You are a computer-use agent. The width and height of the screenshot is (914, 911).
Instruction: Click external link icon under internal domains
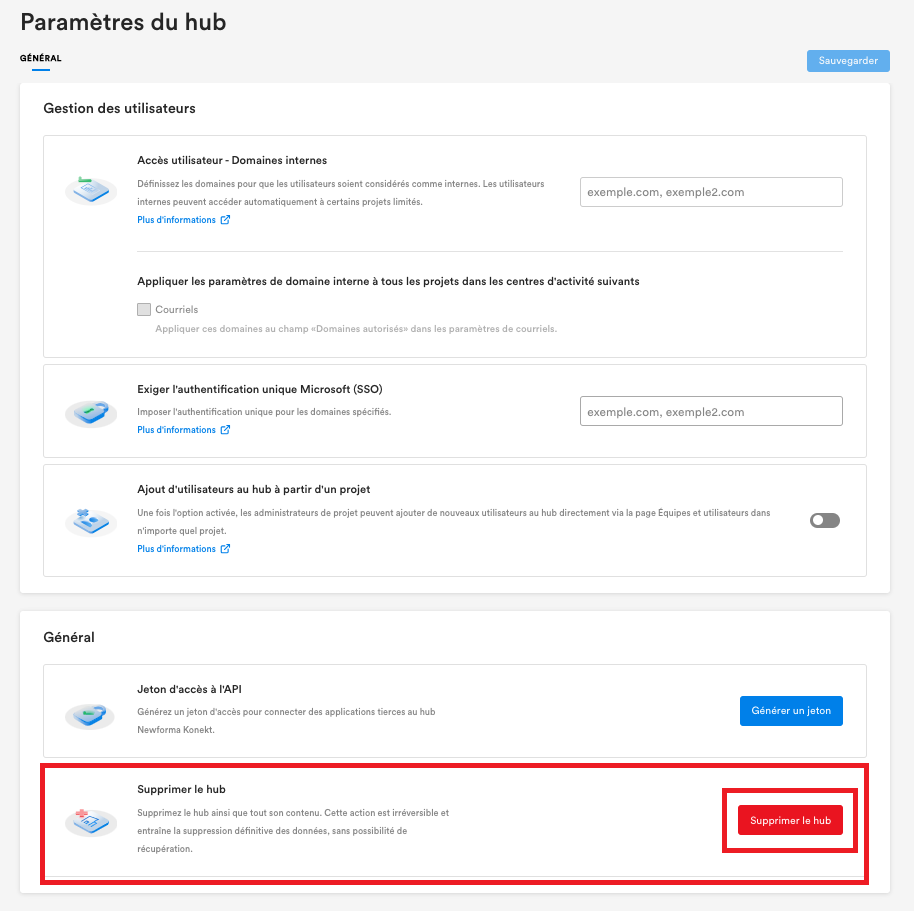click(x=225, y=220)
